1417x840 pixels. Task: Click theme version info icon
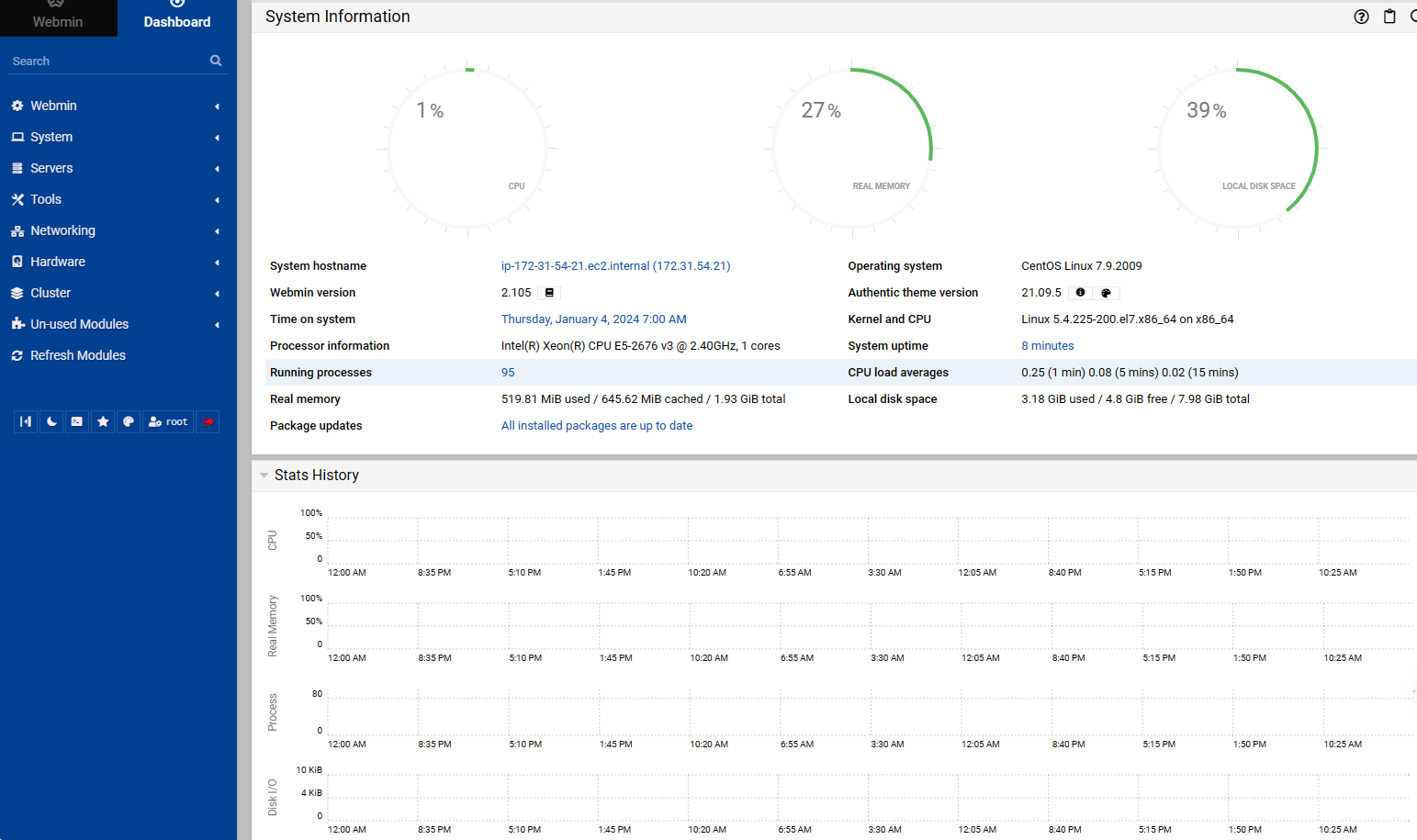1080,293
